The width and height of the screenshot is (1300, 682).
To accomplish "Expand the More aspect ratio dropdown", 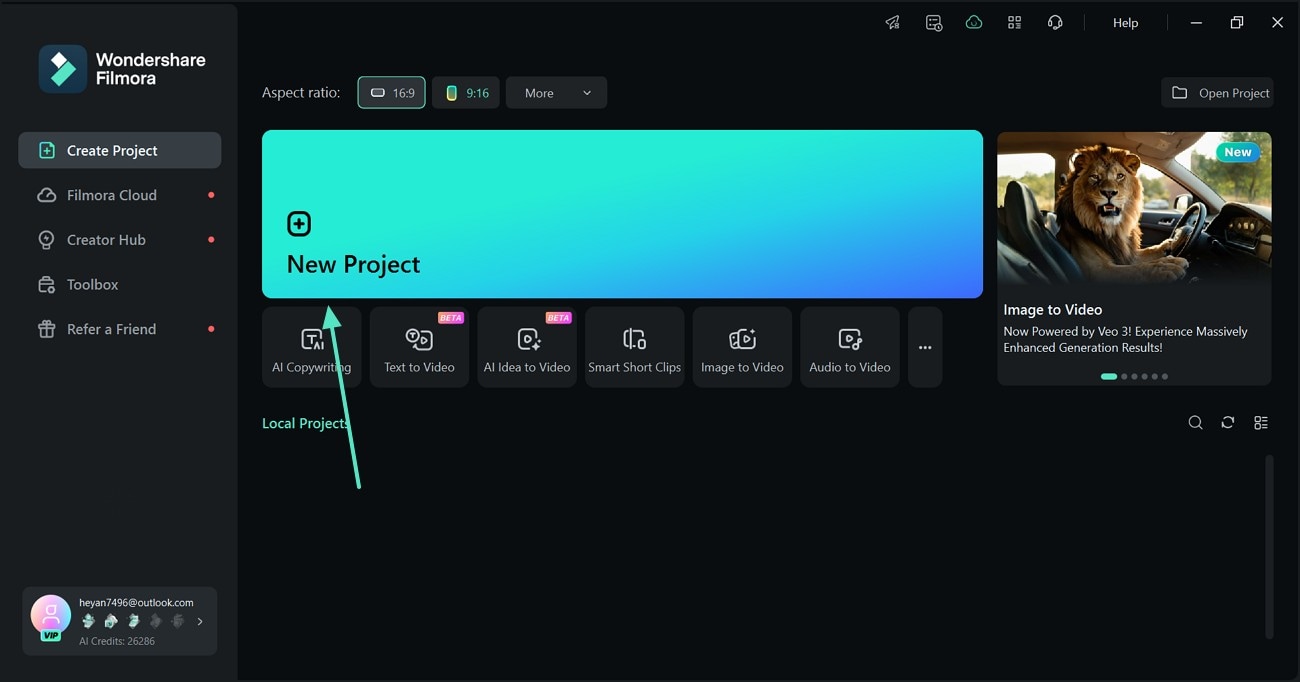I will (x=556, y=93).
